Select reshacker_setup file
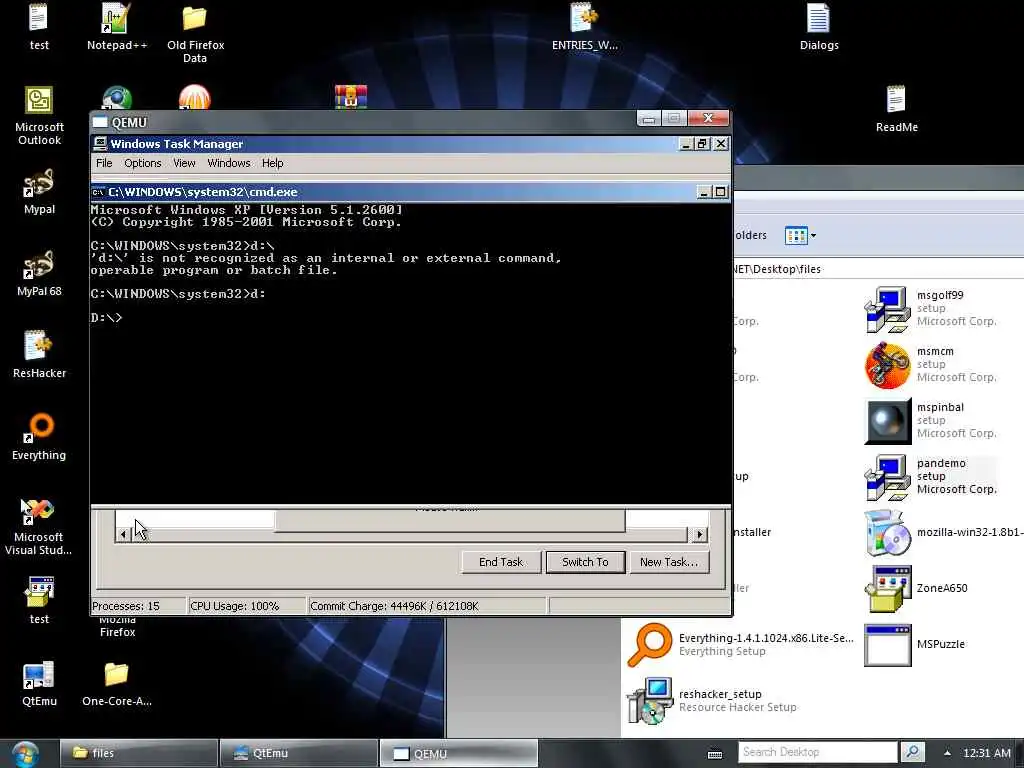The width and height of the screenshot is (1024, 768). 711,701
